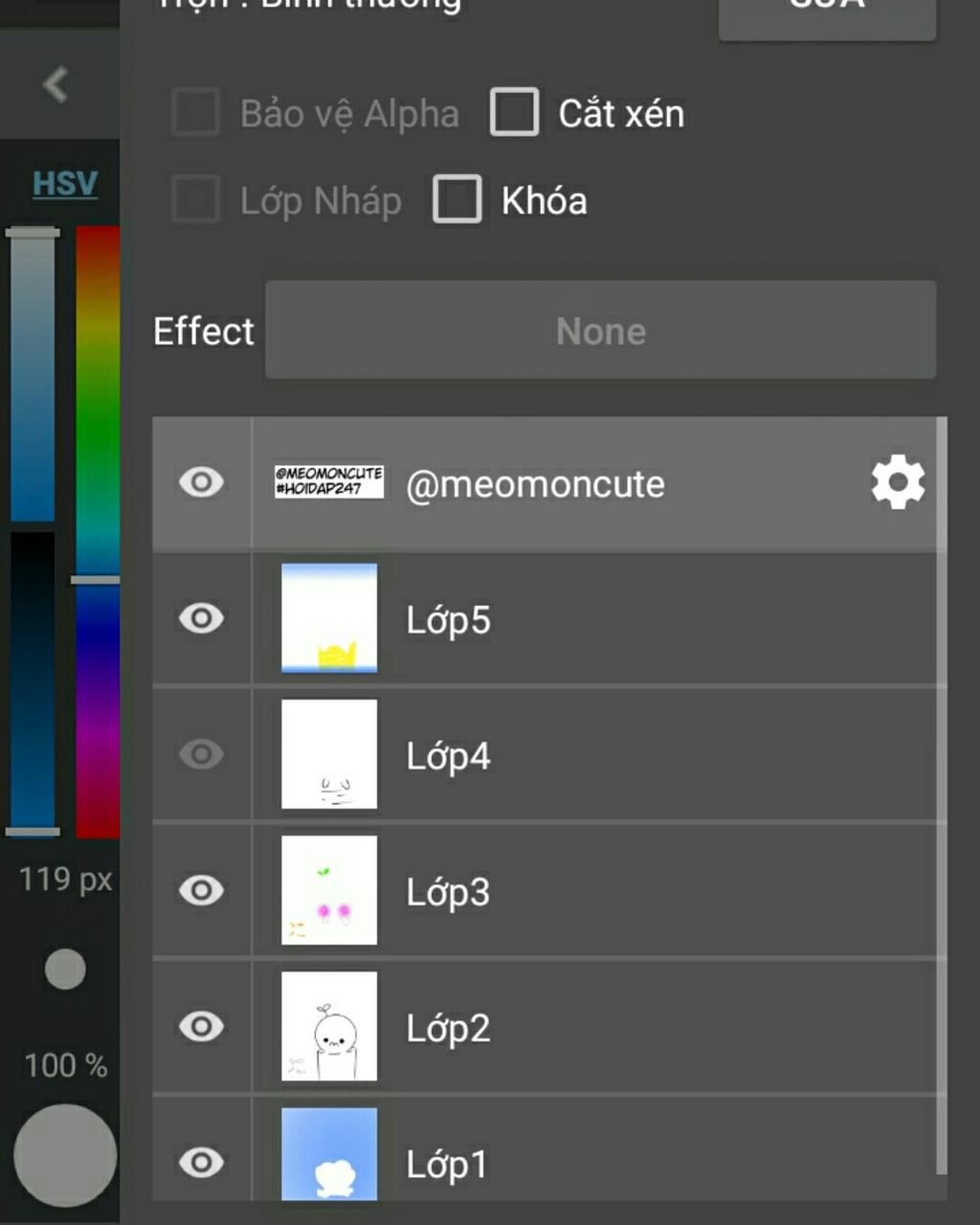The image size is (980, 1225).
Task: Open settings gear for @meomoncute layer
Action: pos(898,482)
